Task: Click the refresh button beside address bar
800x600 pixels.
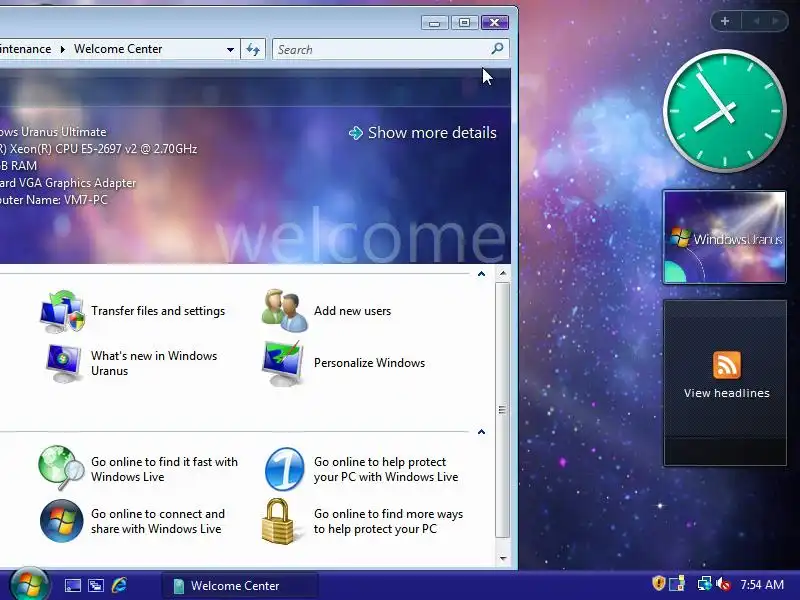Action: 253,49
